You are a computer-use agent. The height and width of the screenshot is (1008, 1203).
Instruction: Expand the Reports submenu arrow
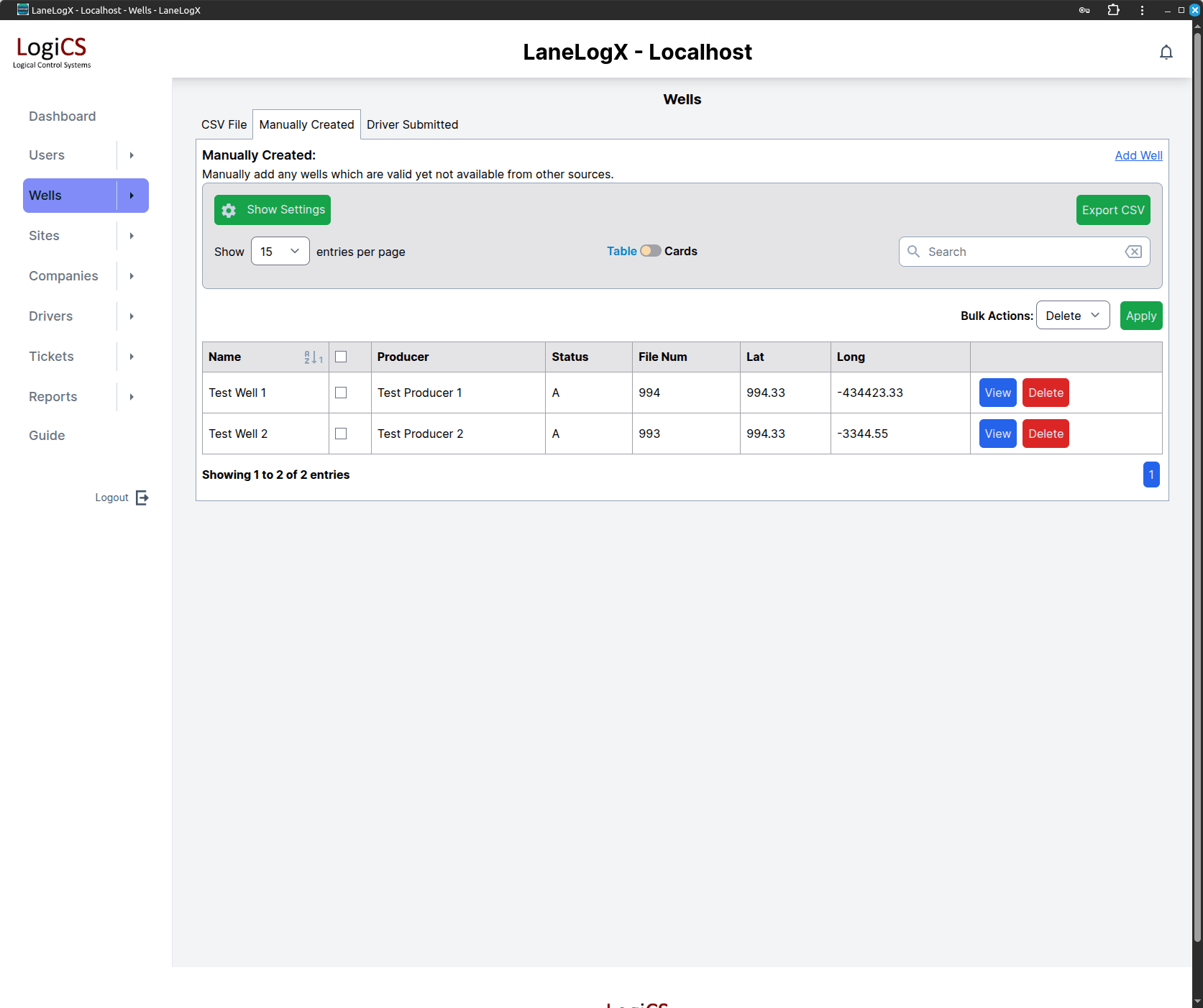pos(132,397)
